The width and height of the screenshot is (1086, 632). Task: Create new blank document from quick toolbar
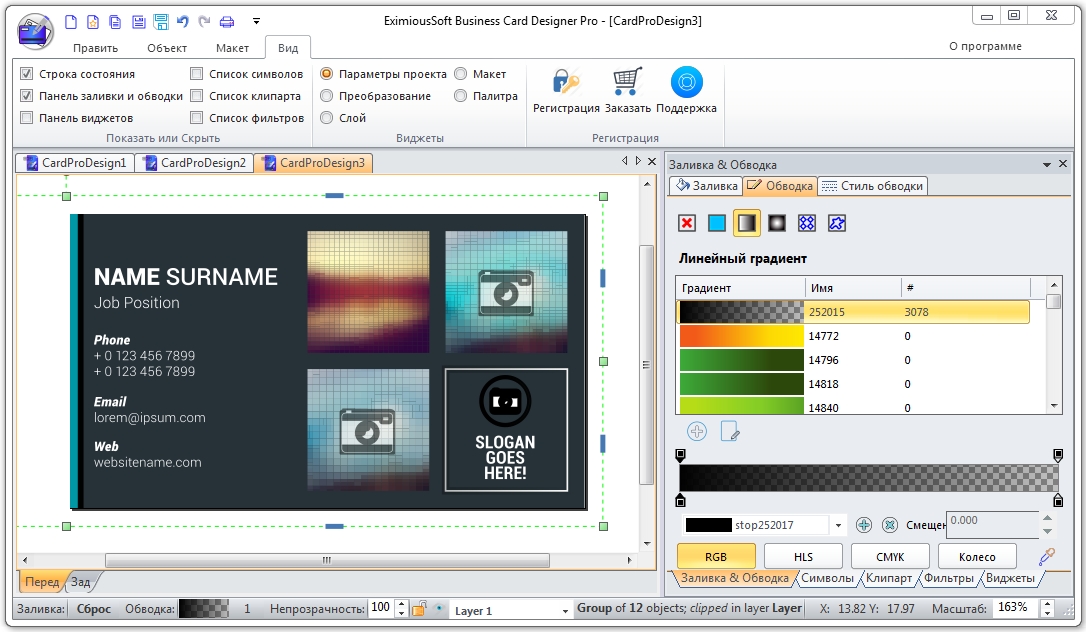[x=71, y=22]
